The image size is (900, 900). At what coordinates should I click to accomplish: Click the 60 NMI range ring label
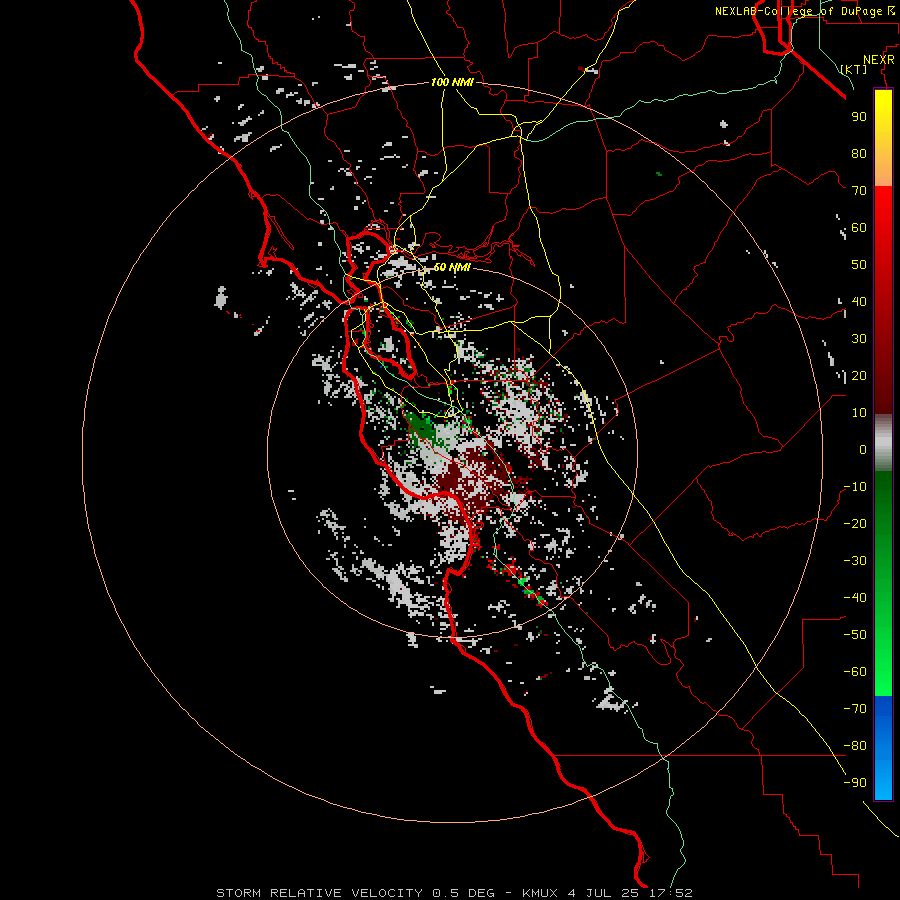click(452, 267)
